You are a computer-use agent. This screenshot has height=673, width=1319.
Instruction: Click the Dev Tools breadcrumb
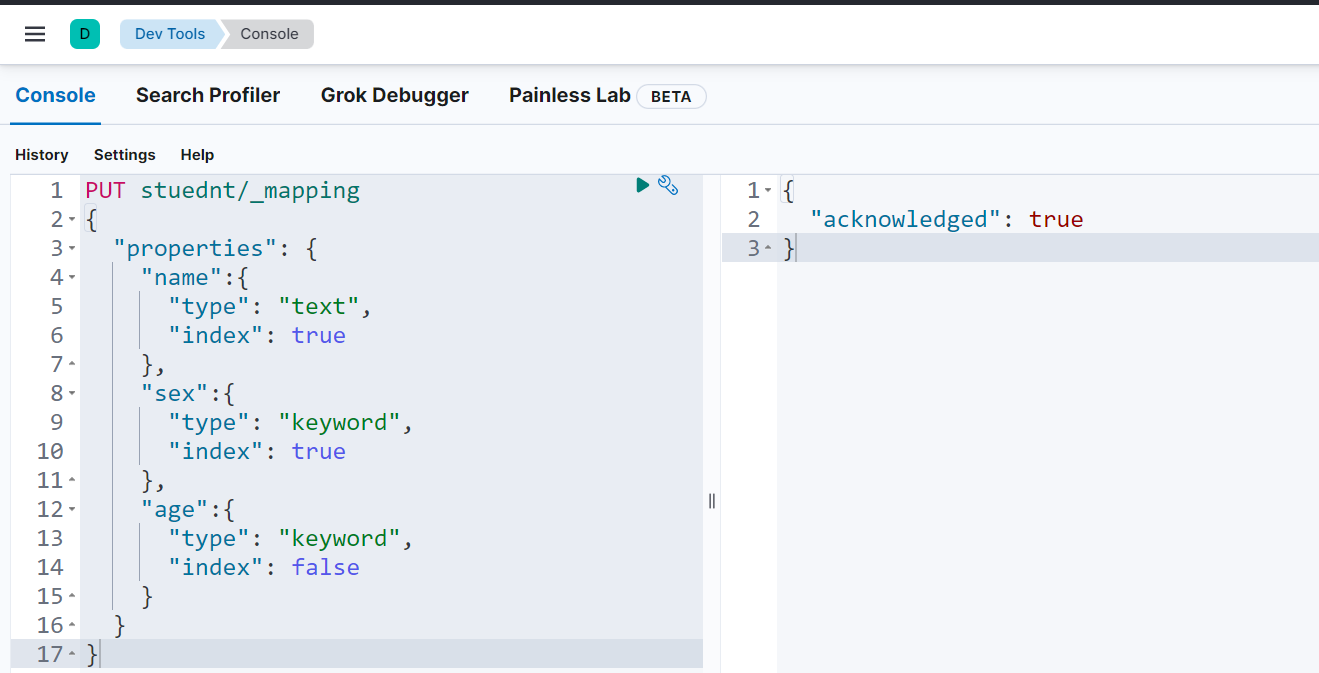point(169,34)
